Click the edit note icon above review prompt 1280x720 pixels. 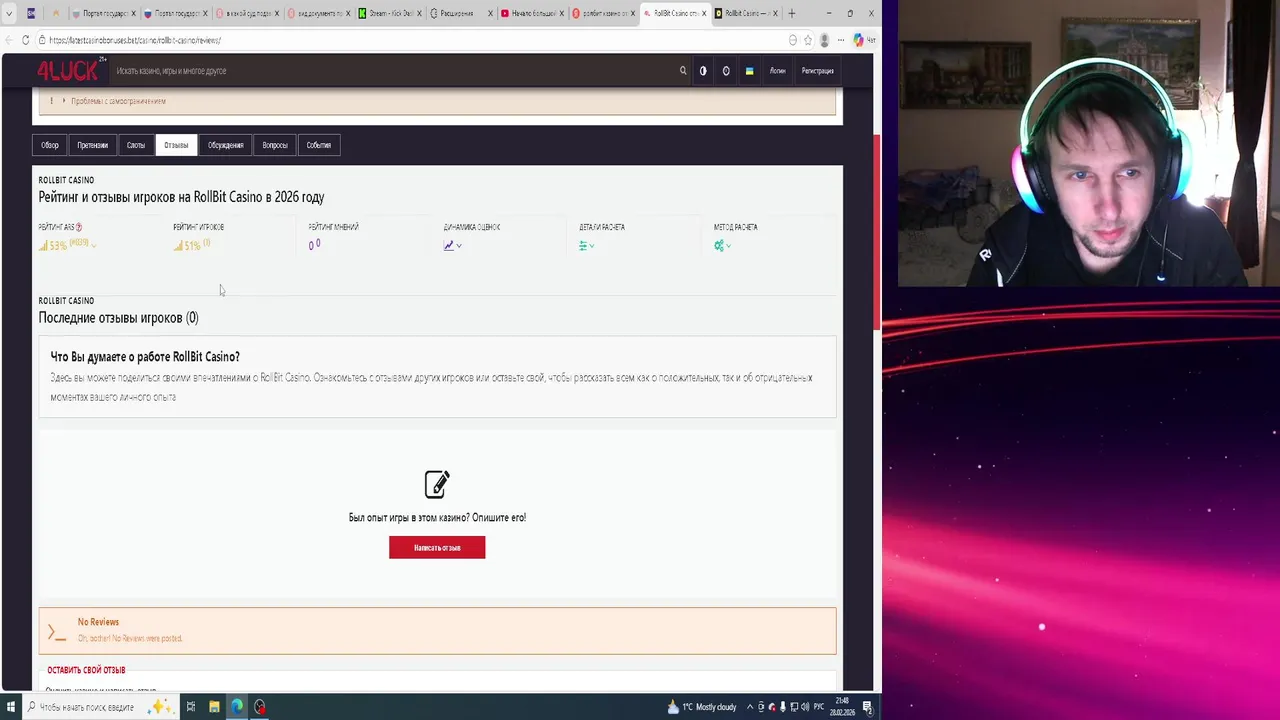[x=437, y=484]
